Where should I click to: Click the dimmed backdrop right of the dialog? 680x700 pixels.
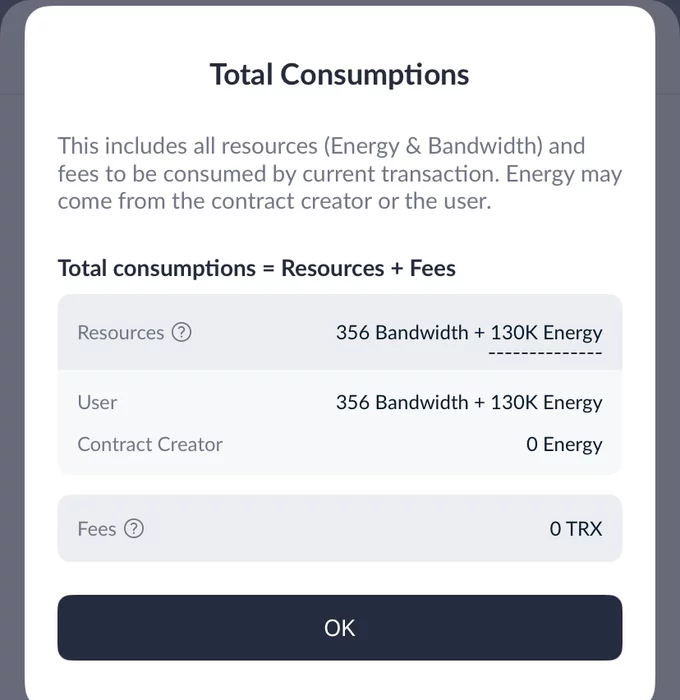(668, 350)
